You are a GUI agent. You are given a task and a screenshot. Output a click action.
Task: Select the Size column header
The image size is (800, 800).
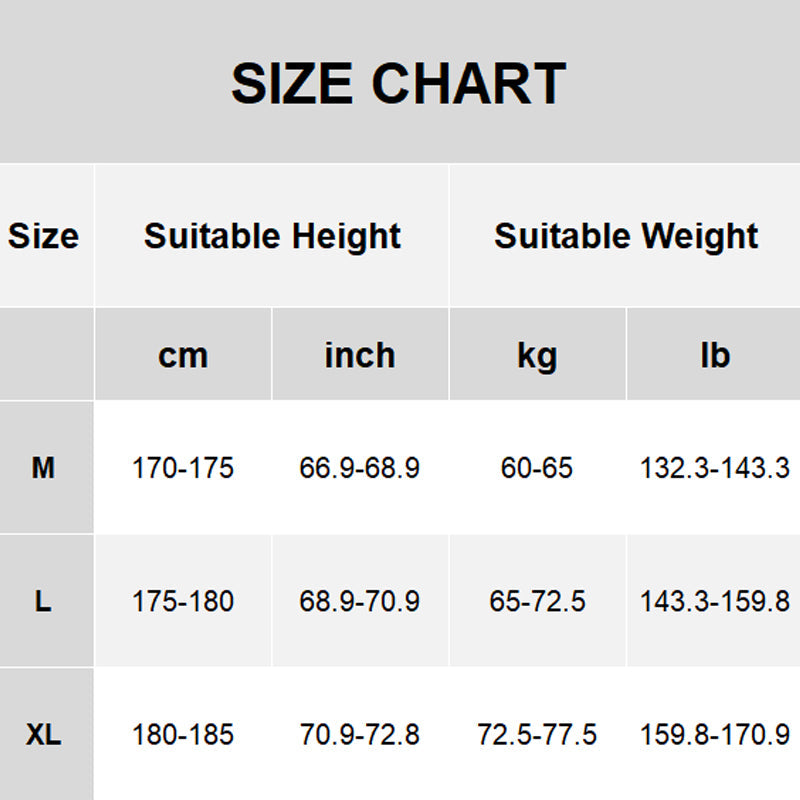43,237
